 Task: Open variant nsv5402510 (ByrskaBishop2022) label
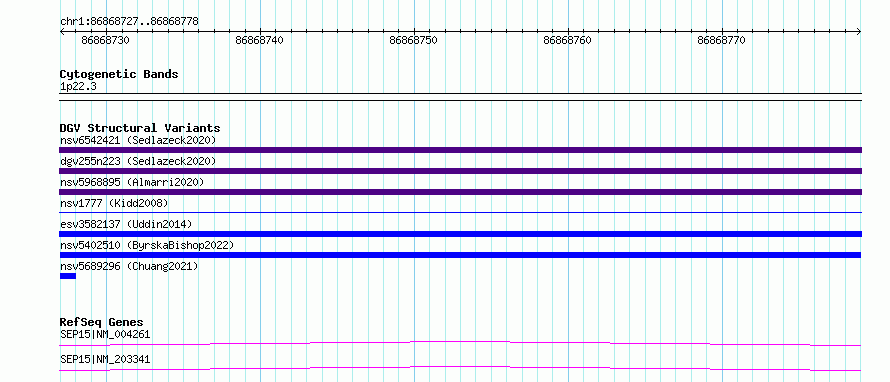tap(147, 245)
